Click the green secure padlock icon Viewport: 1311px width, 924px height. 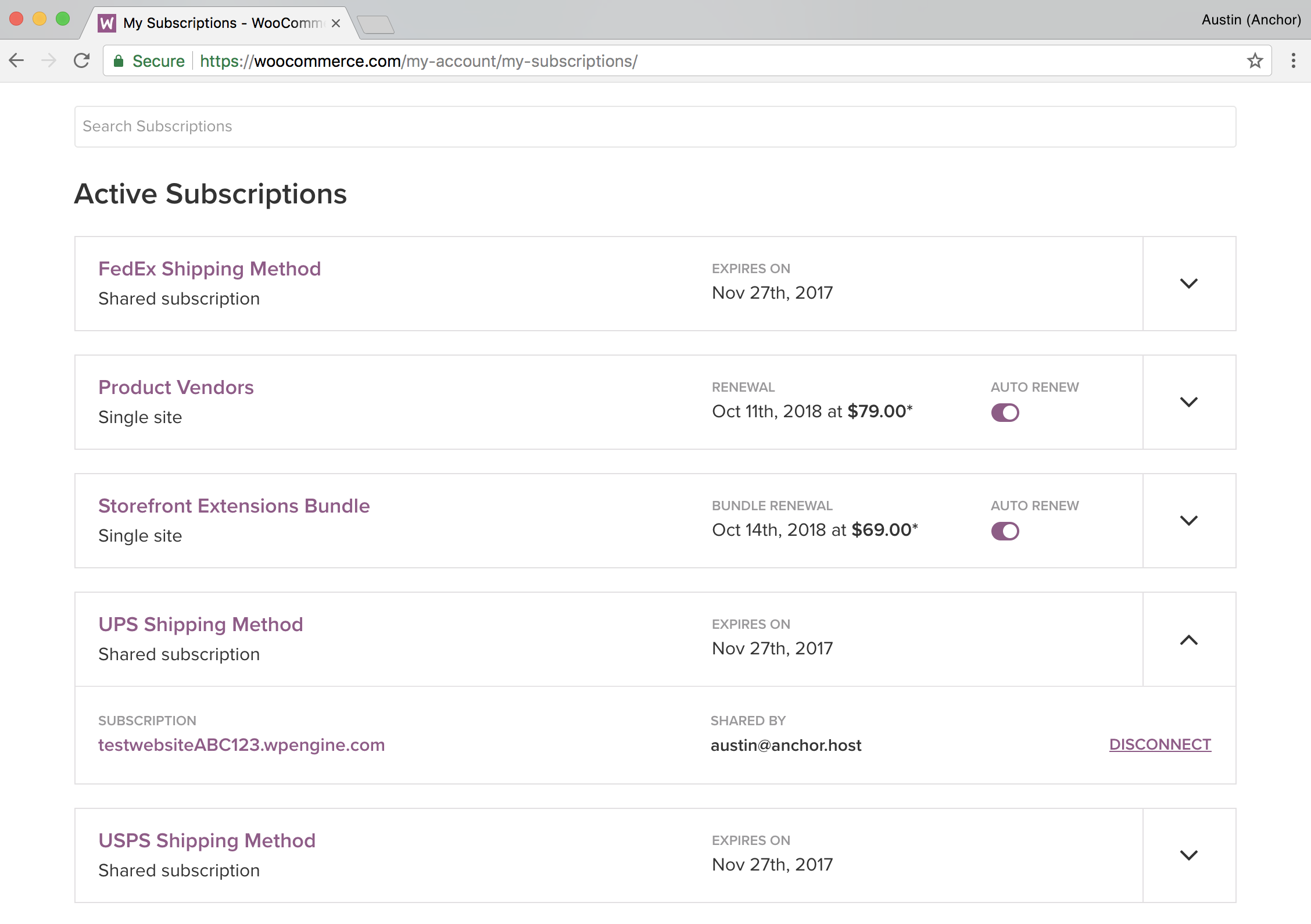coord(119,60)
